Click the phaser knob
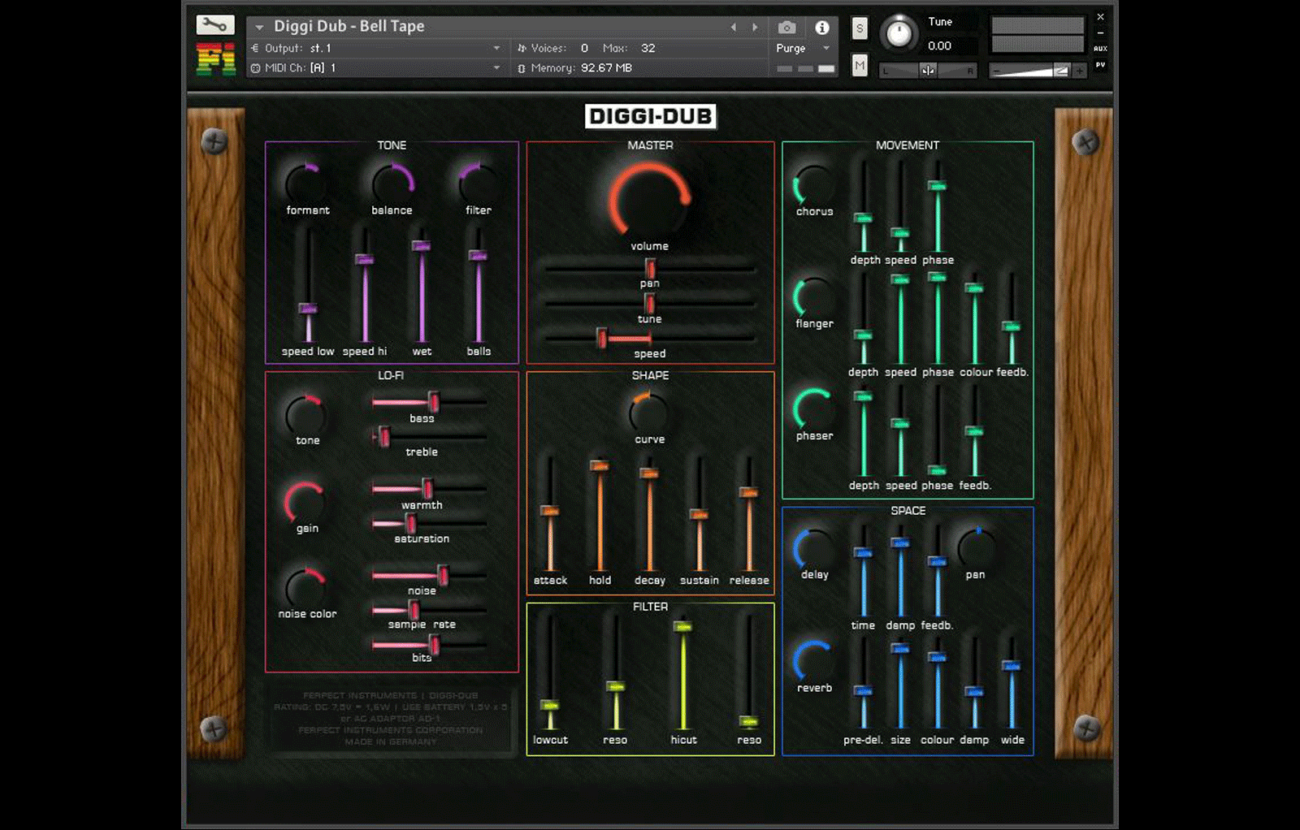The width and height of the screenshot is (1300, 830). click(x=814, y=410)
